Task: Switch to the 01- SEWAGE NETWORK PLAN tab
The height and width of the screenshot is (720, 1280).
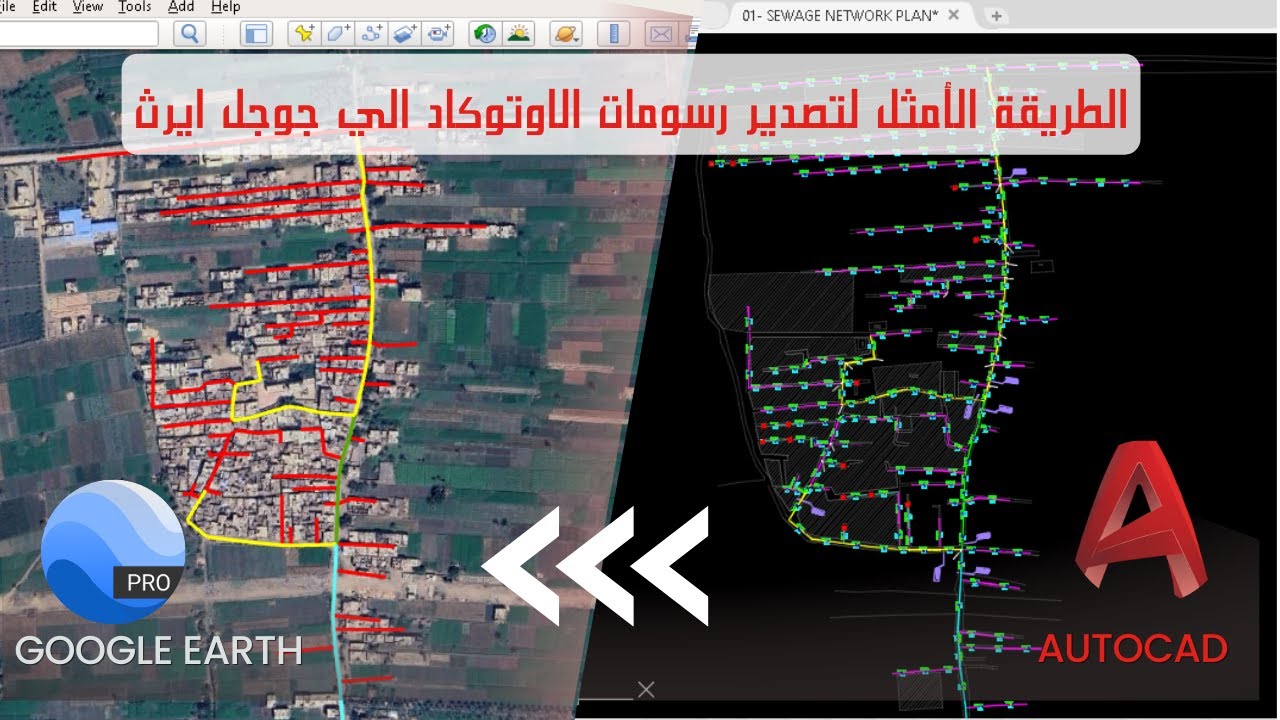Action: [840, 15]
